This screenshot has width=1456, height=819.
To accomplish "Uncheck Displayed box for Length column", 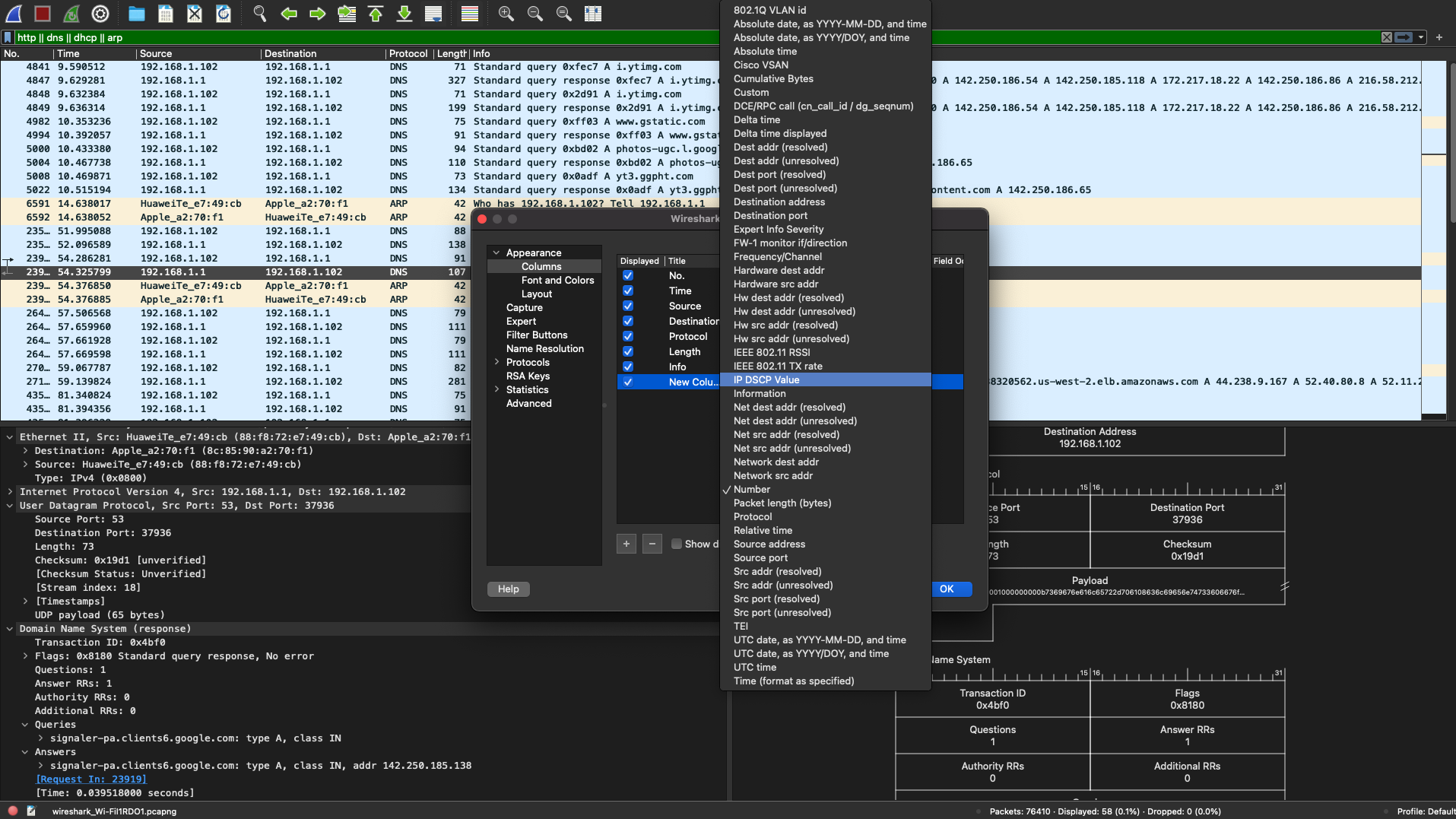I will [628, 351].
